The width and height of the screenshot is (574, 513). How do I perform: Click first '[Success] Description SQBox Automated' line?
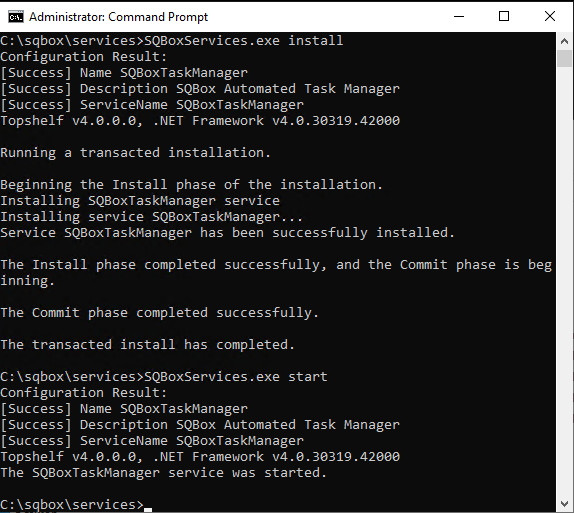(200, 89)
